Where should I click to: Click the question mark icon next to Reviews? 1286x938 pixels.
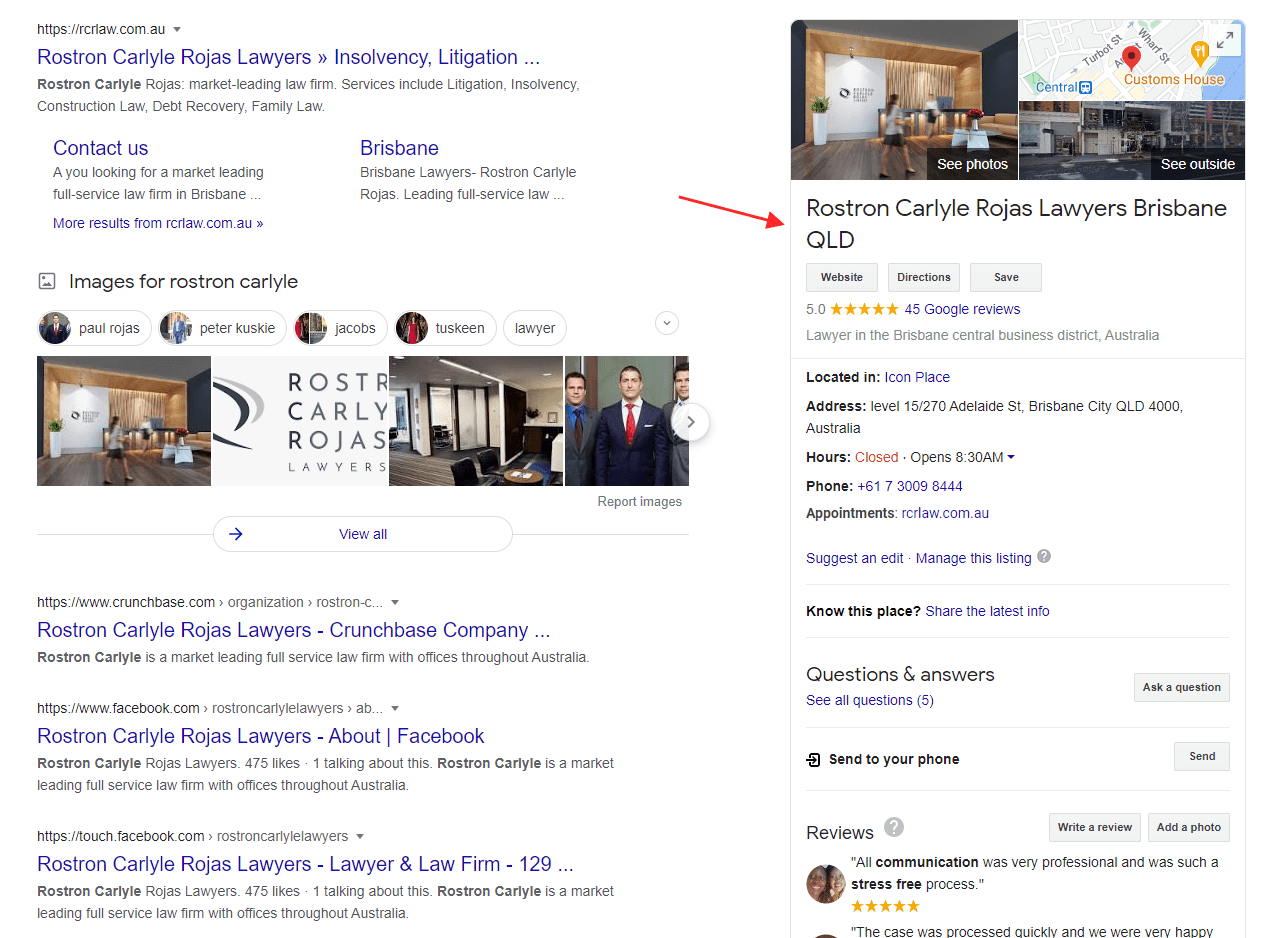pos(894,827)
